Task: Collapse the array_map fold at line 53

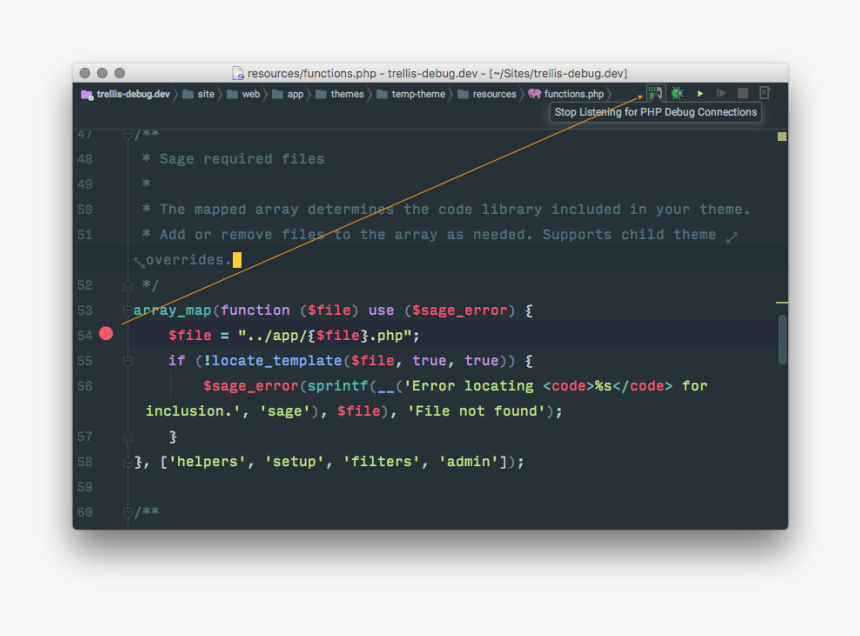Action: 128,310
